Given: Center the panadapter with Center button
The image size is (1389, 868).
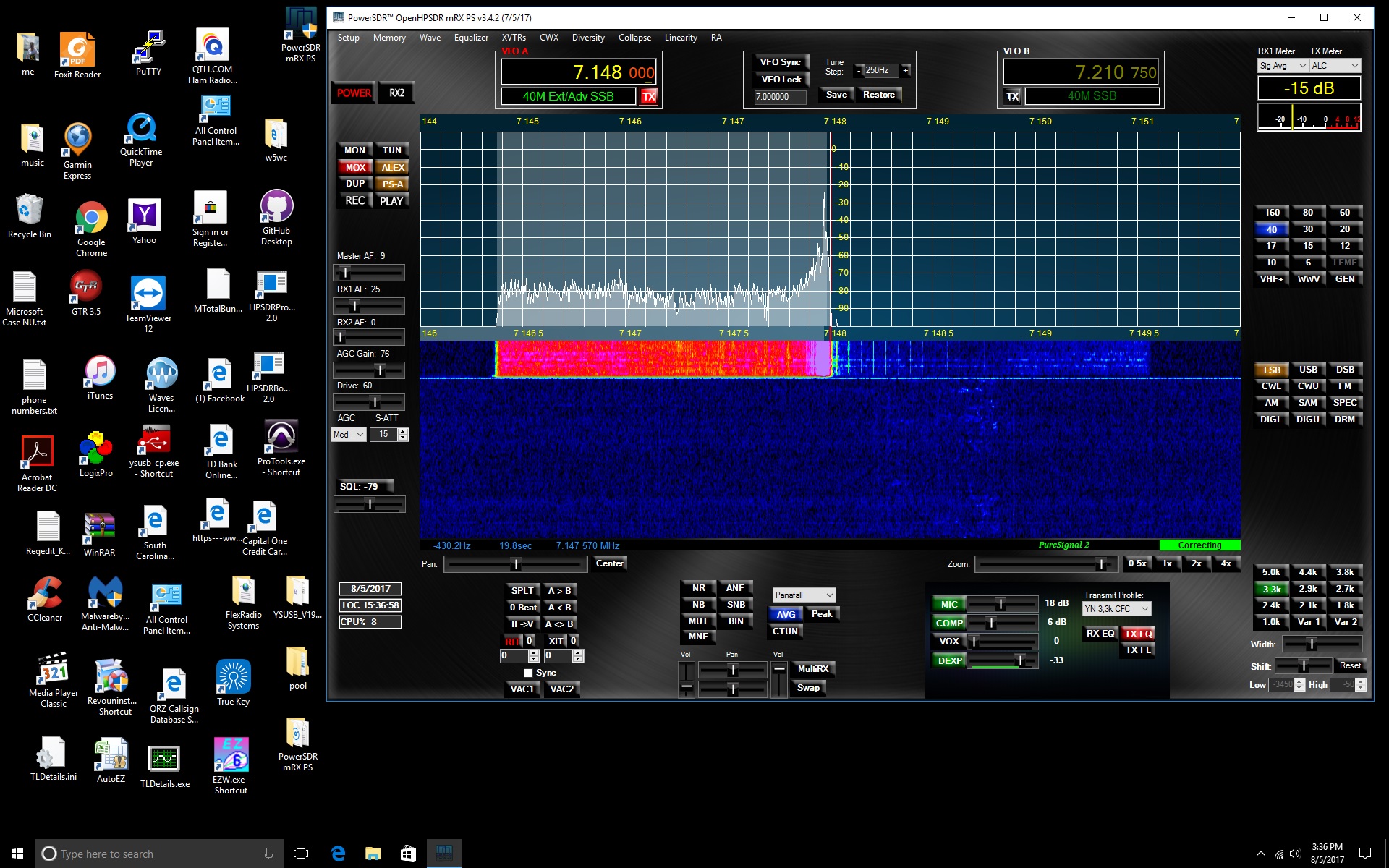Looking at the screenshot, I should [609, 563].
